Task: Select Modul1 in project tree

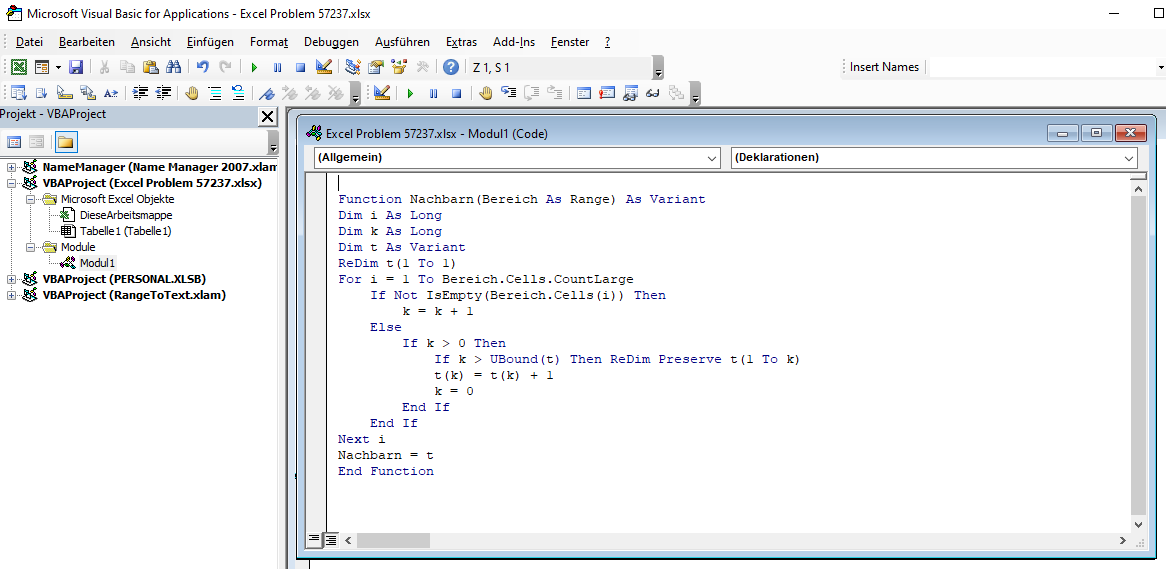Action: (97, 263)
